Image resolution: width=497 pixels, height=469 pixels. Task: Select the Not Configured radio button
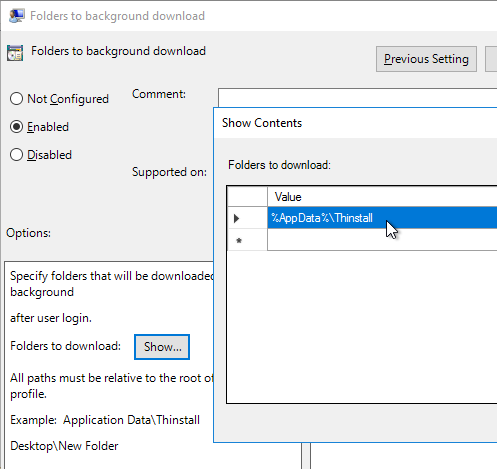[x=16, y=99]
